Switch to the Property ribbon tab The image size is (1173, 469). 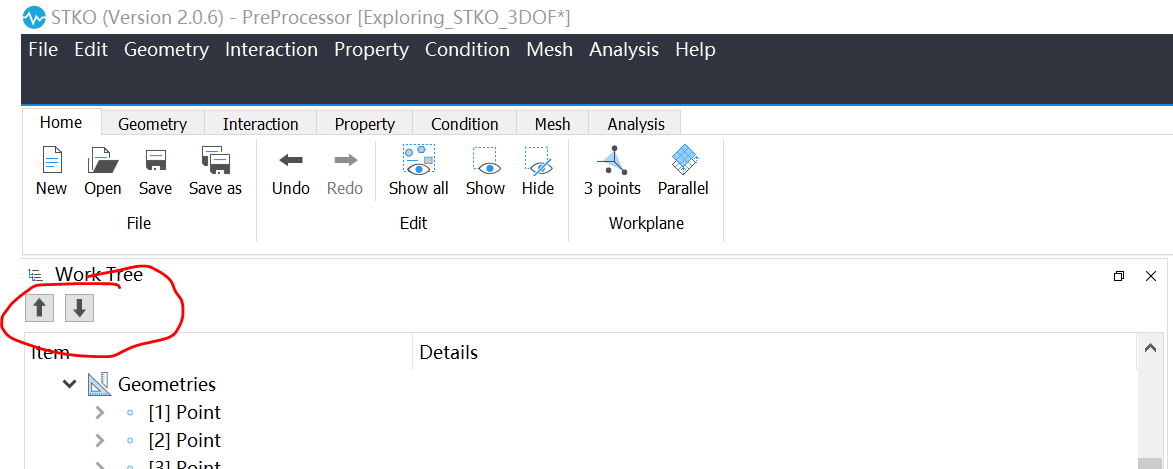[364, 124]
